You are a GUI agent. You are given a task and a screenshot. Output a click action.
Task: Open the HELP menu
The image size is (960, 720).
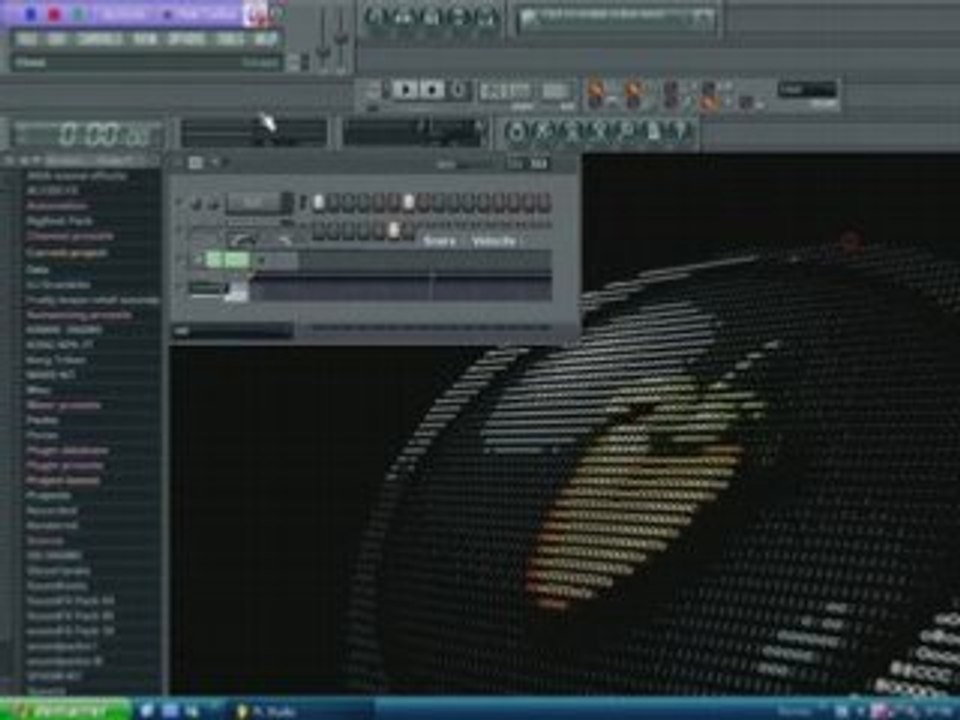click(x=265, y=40)
